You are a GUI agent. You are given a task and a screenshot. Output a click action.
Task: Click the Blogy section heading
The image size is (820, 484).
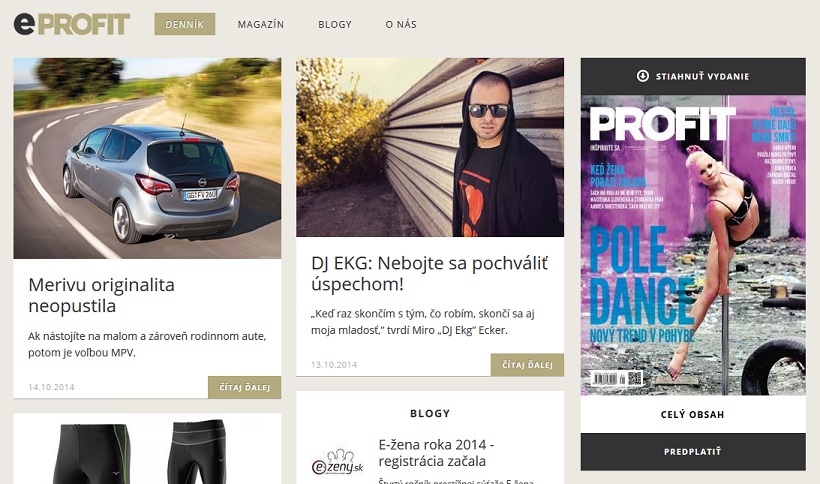coord(430,413)
